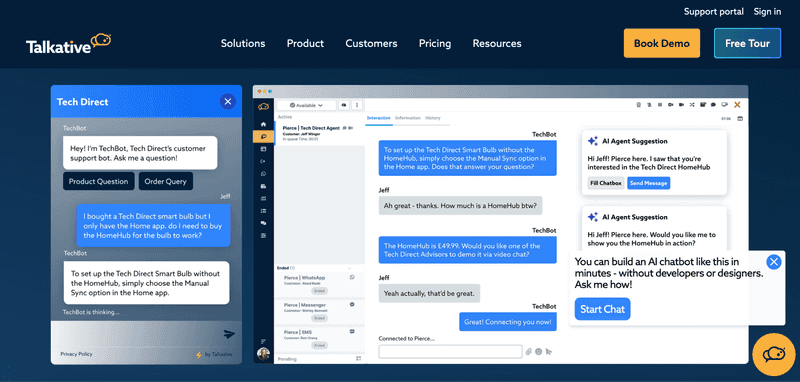Choose the Product Question quick reply
Viewport: 800px width, 382px height.
point(98,182)
